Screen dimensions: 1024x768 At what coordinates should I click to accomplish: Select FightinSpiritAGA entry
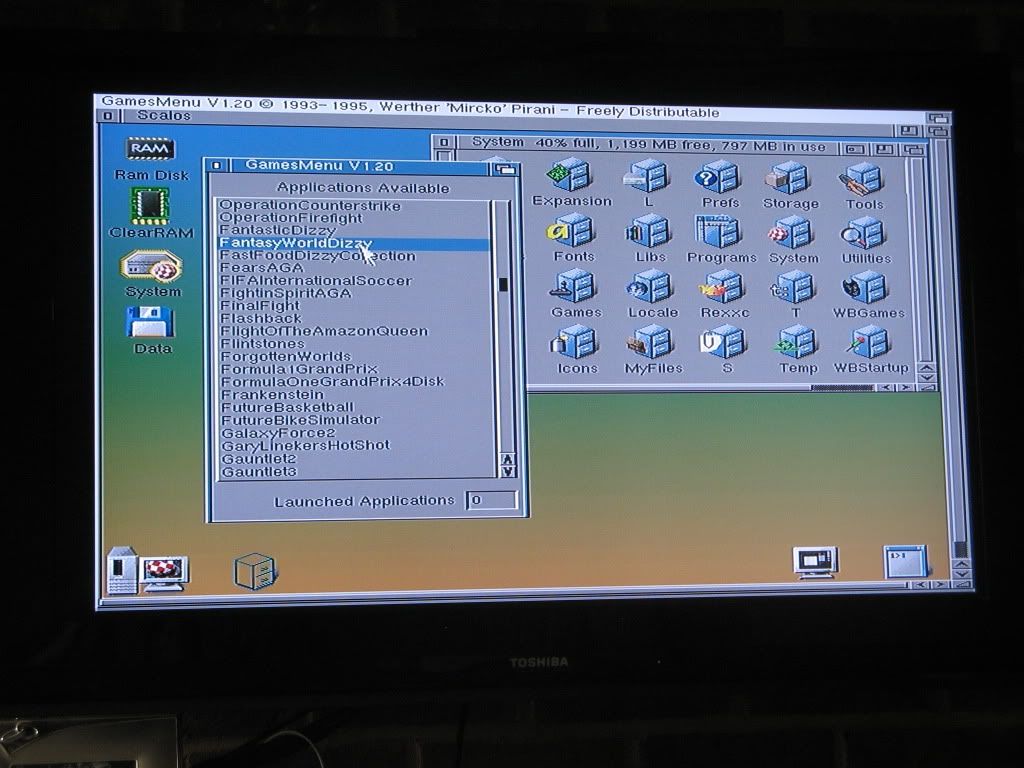click(x=353, y=293)
